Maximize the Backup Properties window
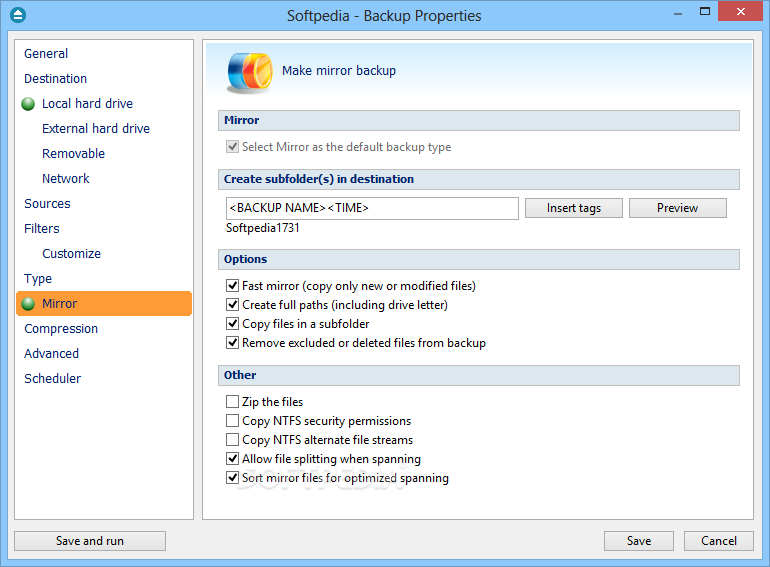Screen dimensions: 770x567 click(x=705, y=12)
